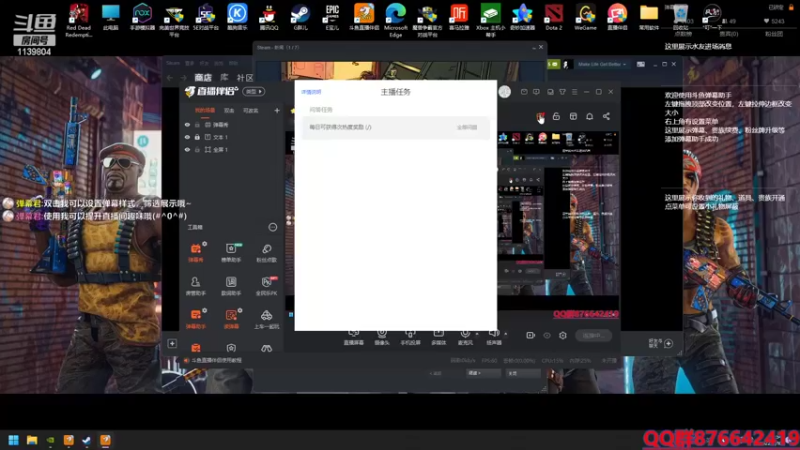Open the orange dice tool beside 弹幕助手
Viewport: 800px width, 450px height.
point(231,318)
